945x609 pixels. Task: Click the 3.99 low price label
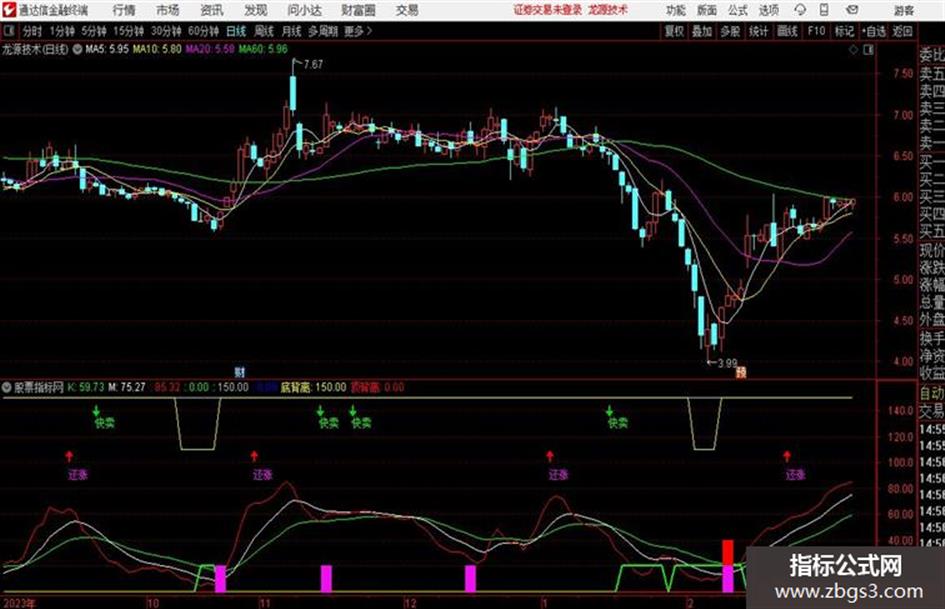[x=727, y=363]
